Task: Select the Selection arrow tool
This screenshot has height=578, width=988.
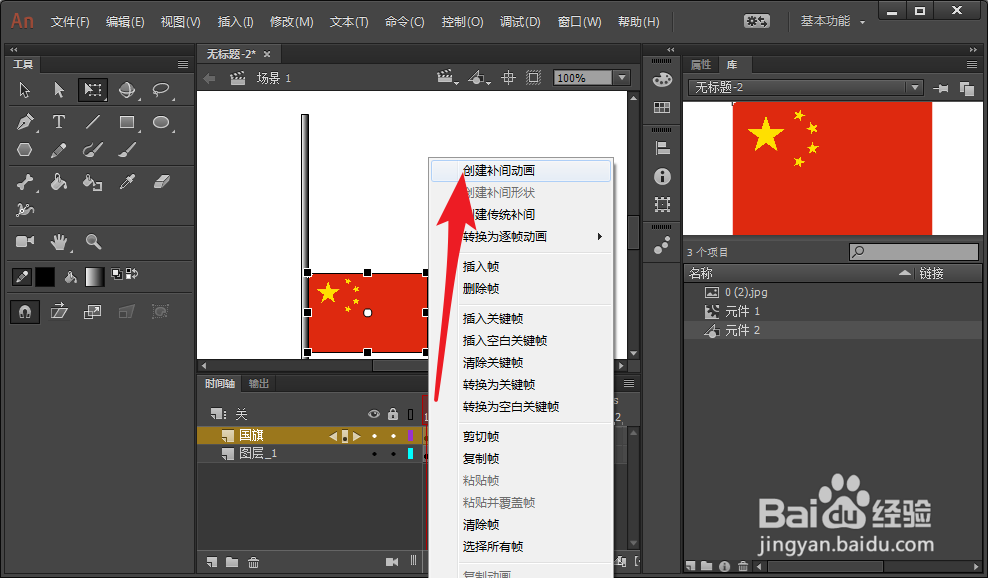Action: pos(25,90)
